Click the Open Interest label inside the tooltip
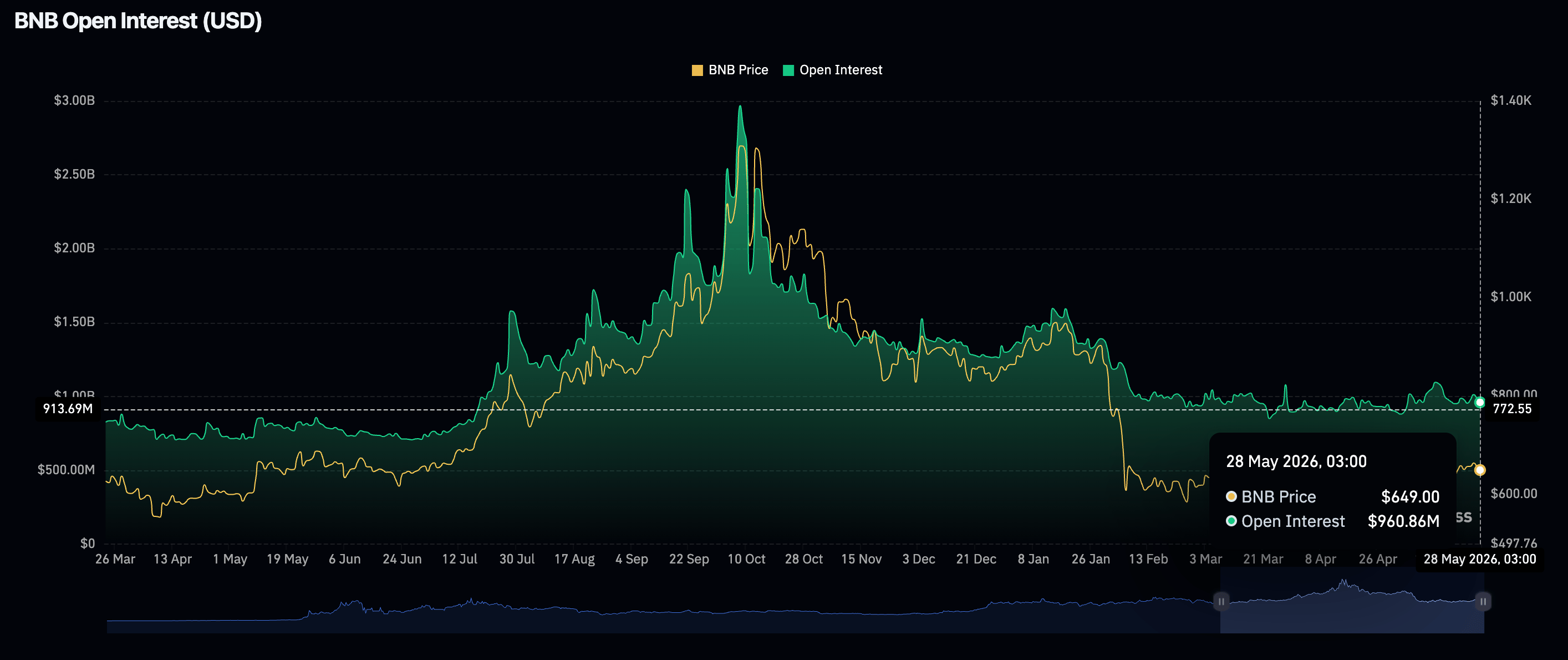The image size is (1568, 660). [x=1293, y=521]
